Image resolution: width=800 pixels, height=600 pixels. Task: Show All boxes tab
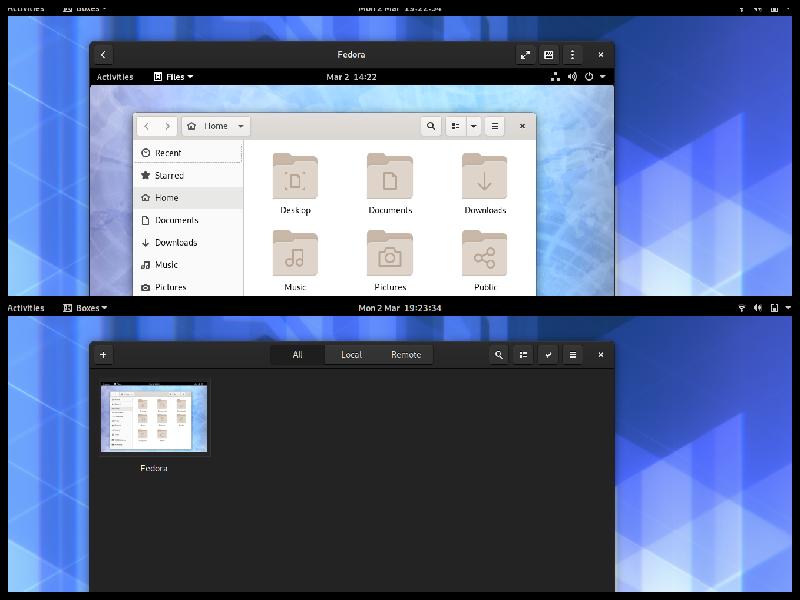point(297,355)
